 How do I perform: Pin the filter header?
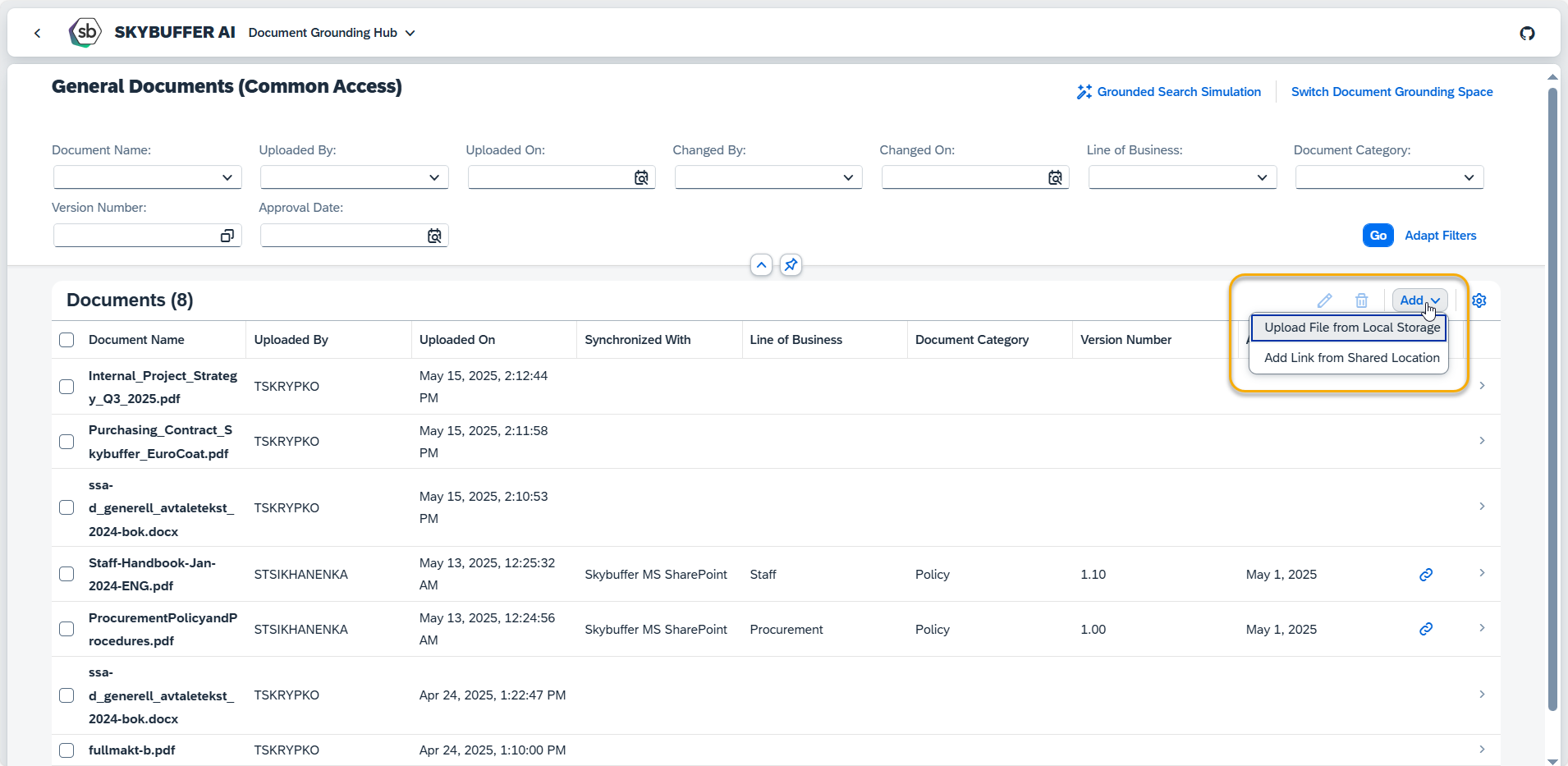[x=791, y=265]
